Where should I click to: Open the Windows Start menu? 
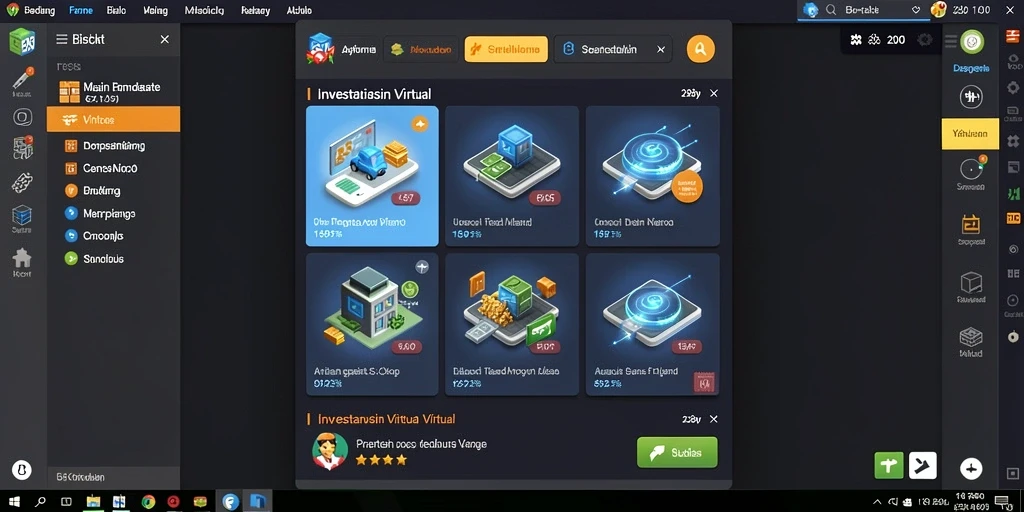tap(14, 502)
